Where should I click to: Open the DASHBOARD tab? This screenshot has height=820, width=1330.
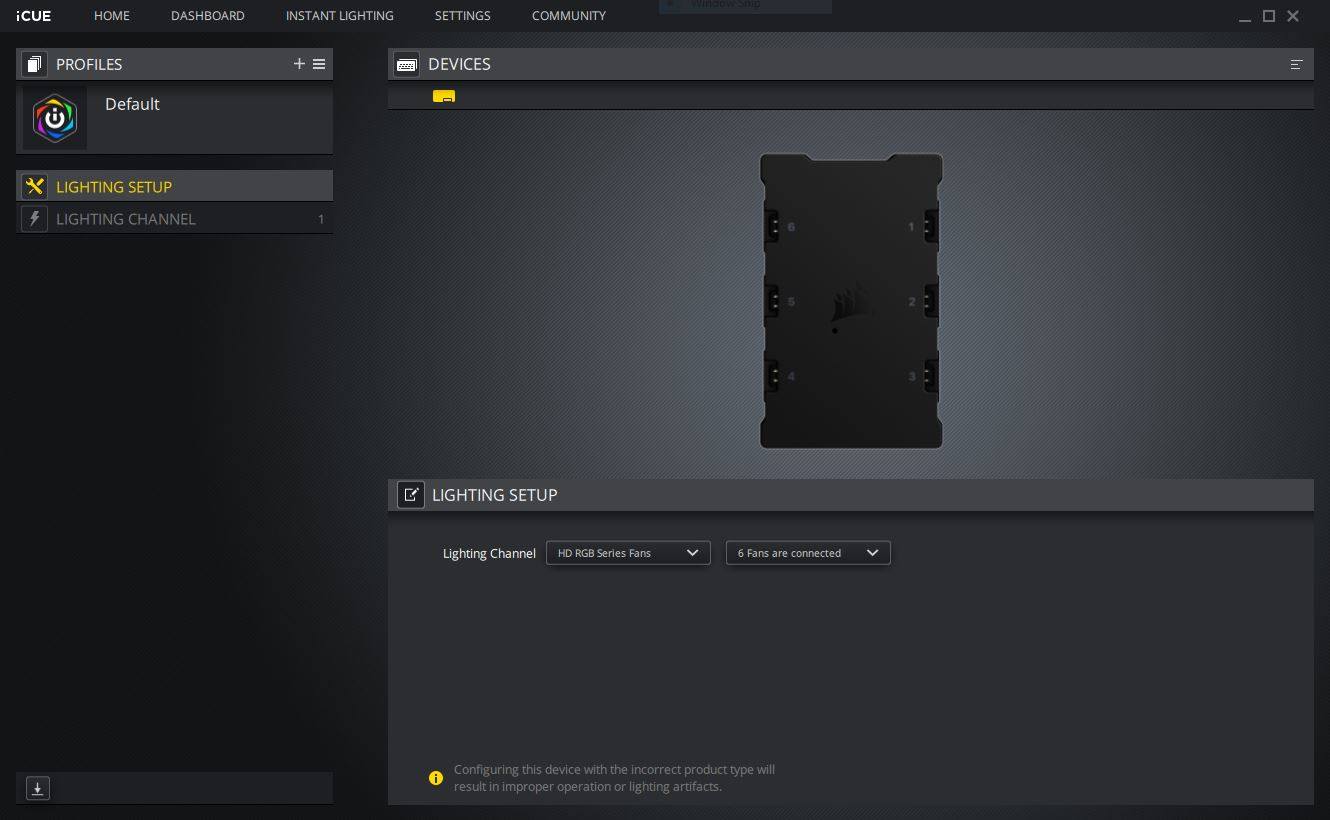[208, 16]
